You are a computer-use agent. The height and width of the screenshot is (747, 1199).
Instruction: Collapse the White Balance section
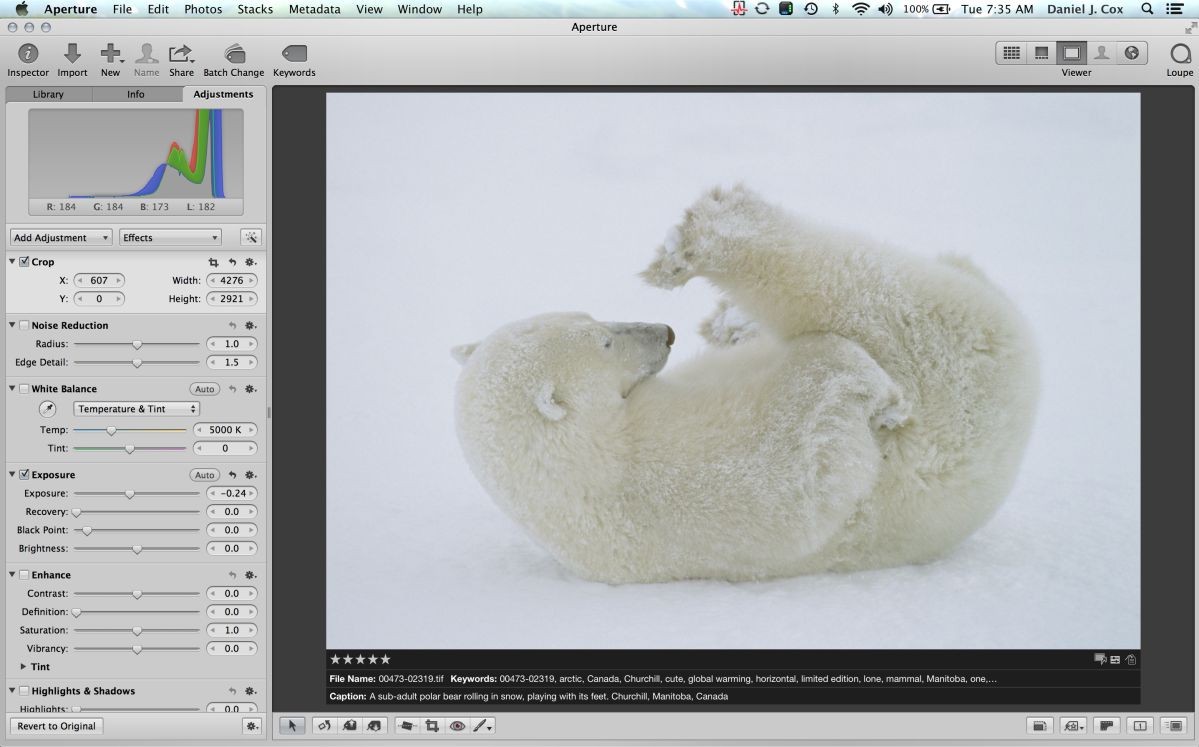tap(12, 388)
